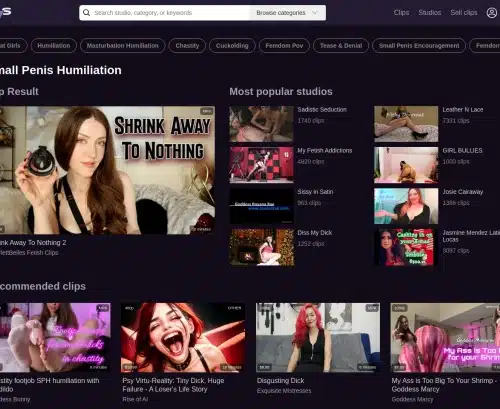Open the user account icon

pos(492,13)
